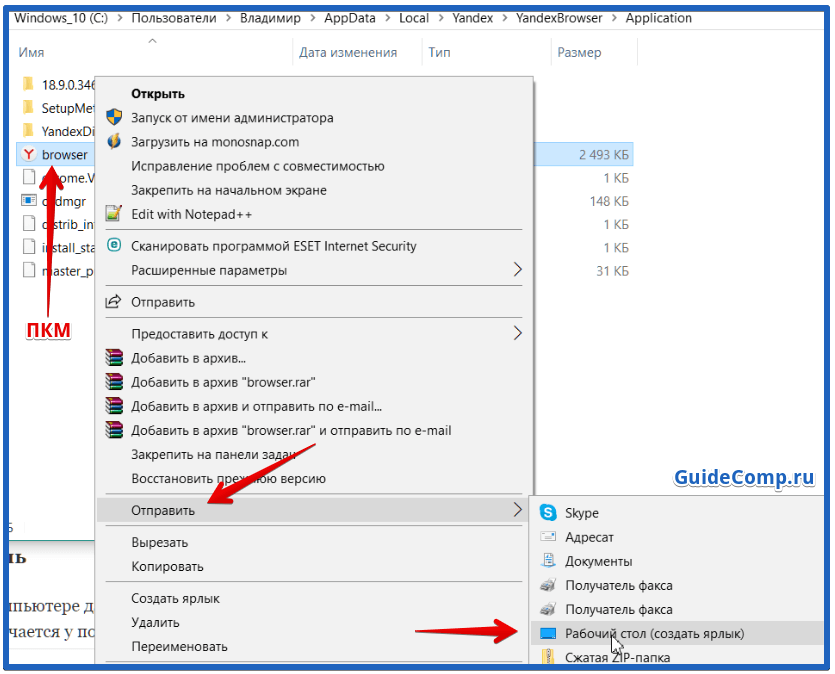Sort by Размер column header
Image resolution: width=835 pixels, height=674 pixels.
[x=579, y=52]
